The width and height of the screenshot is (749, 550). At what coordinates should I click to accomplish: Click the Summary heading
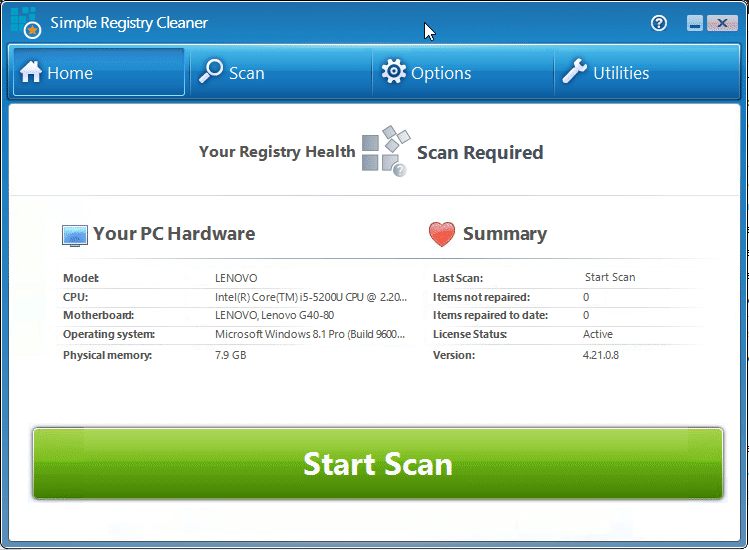click(x=505, y=234)
